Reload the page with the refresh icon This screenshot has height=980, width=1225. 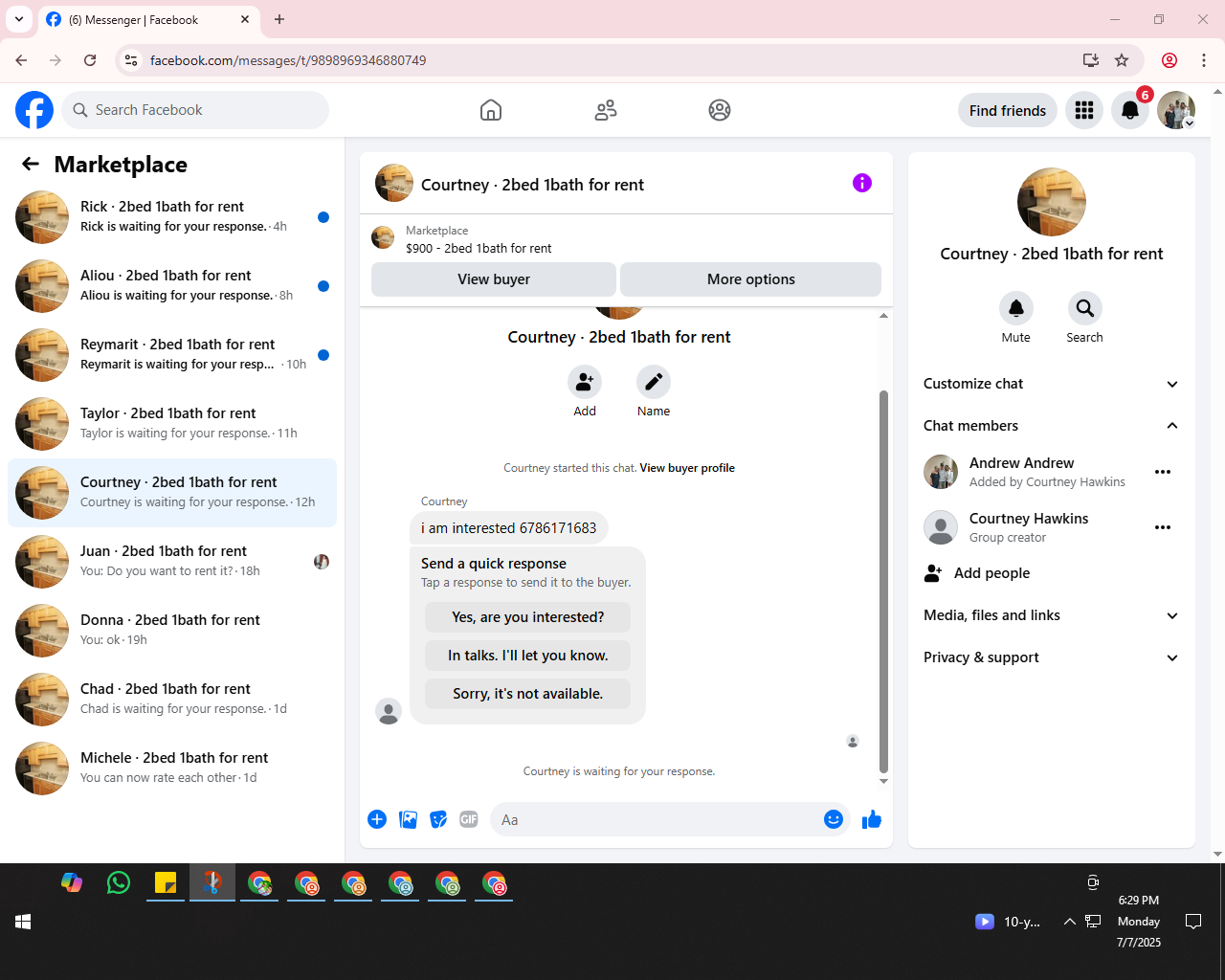(90, 60)
